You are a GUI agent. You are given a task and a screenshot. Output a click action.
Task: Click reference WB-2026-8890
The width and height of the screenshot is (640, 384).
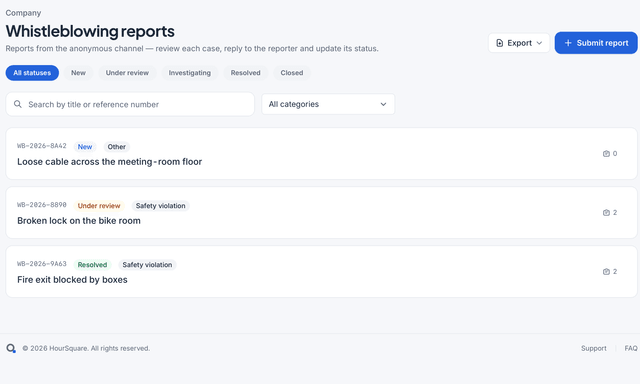[x=42, y=205]
